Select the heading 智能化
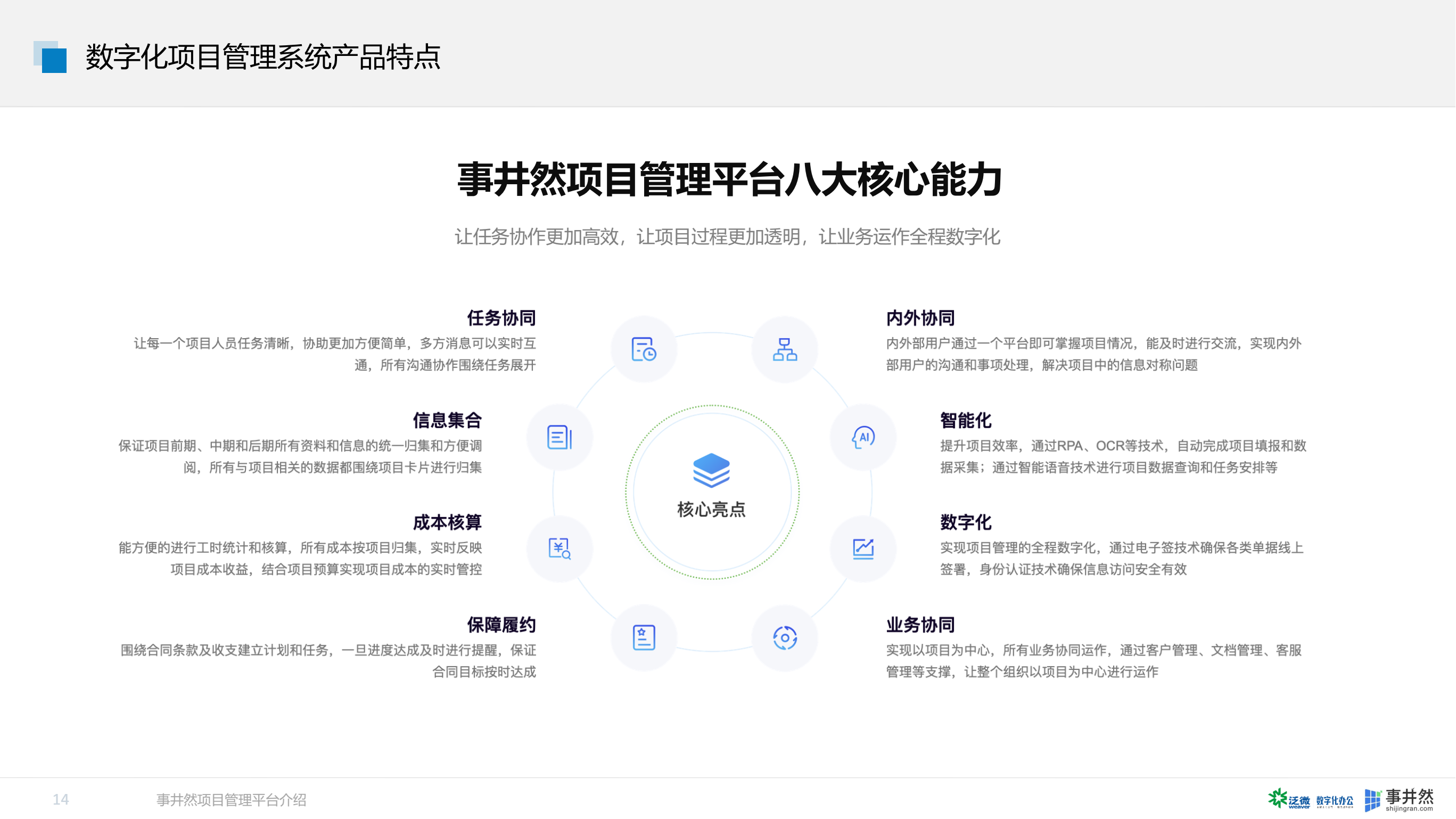This screenshot has height=819, width=1456. click(x=965, y=420)
